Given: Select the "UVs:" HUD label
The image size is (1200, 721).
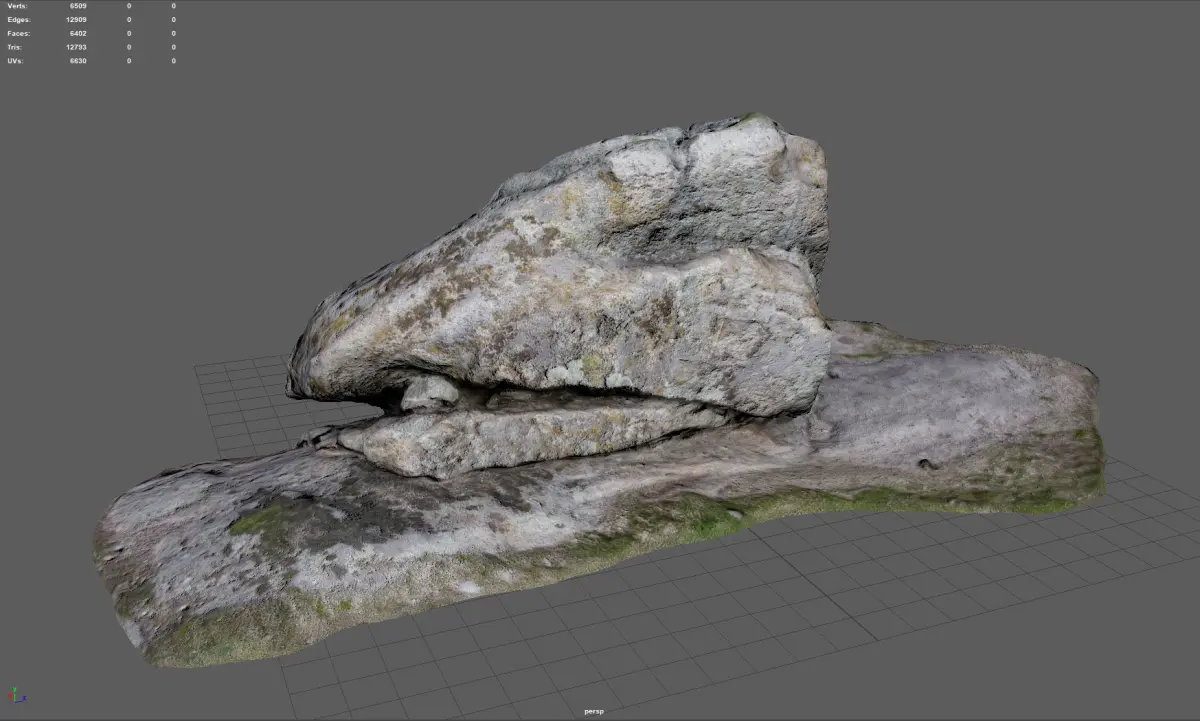Looking at the screenshot, I should [x=15, y=61].
